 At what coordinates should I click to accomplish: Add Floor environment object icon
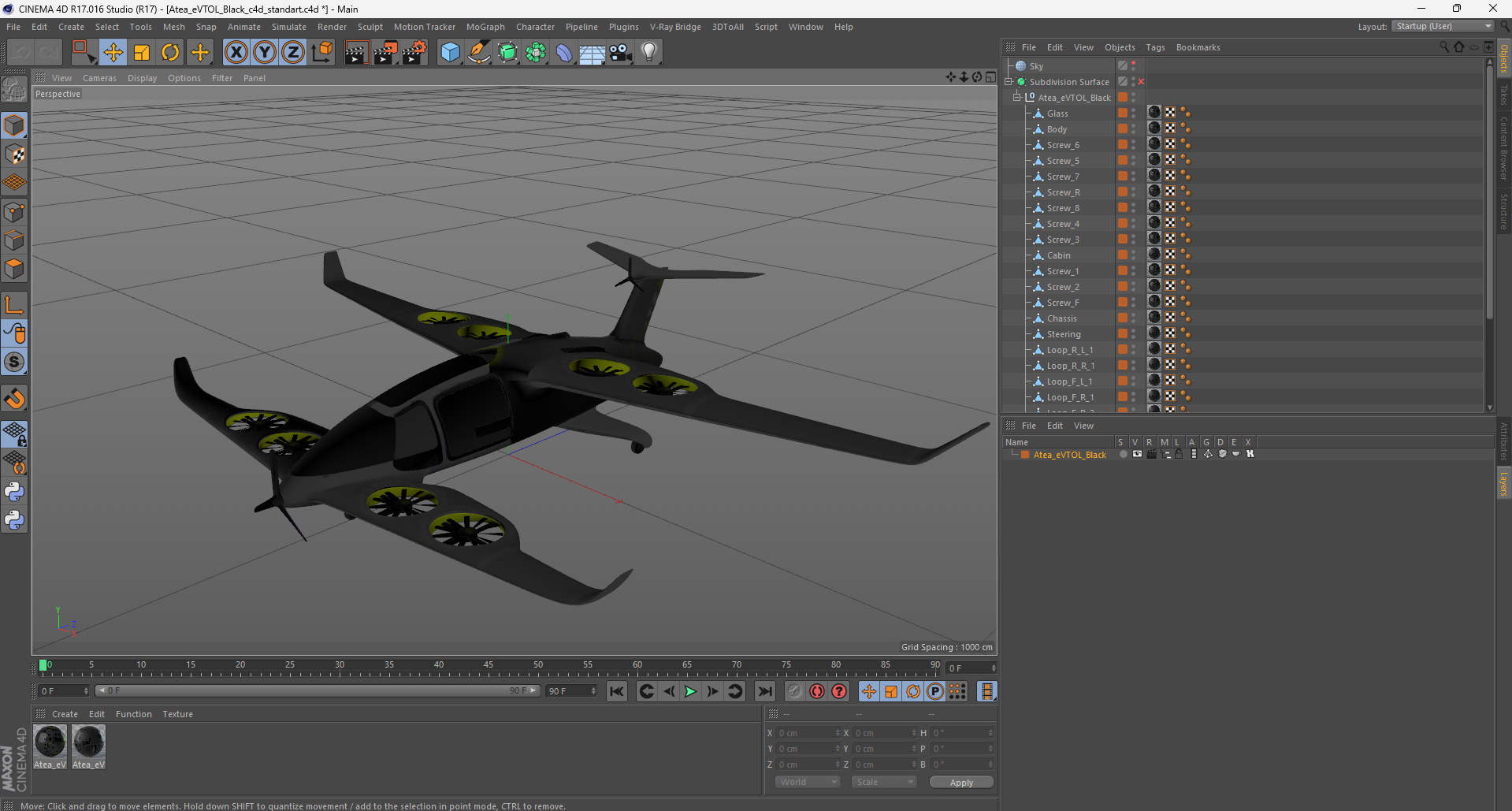tap(592, 53)
